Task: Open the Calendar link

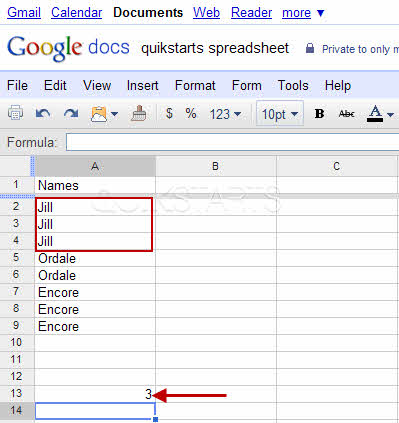Action: (77, 13)
